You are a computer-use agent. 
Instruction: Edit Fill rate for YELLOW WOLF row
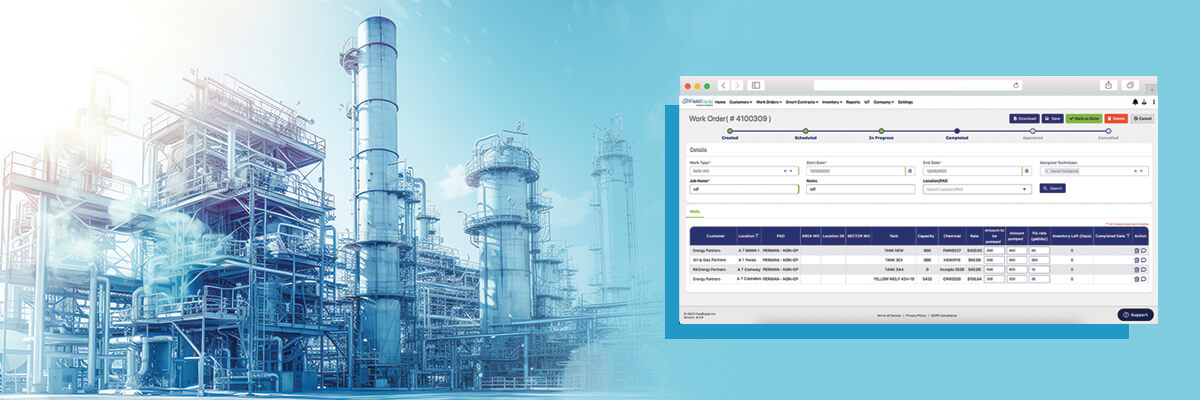1039,279
